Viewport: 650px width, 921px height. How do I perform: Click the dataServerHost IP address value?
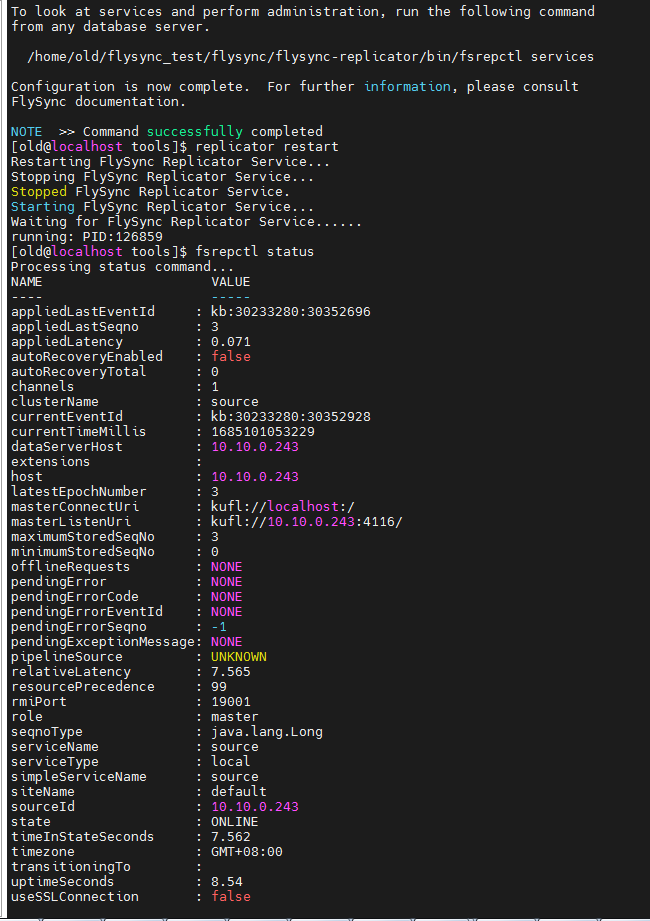(254, 447)
